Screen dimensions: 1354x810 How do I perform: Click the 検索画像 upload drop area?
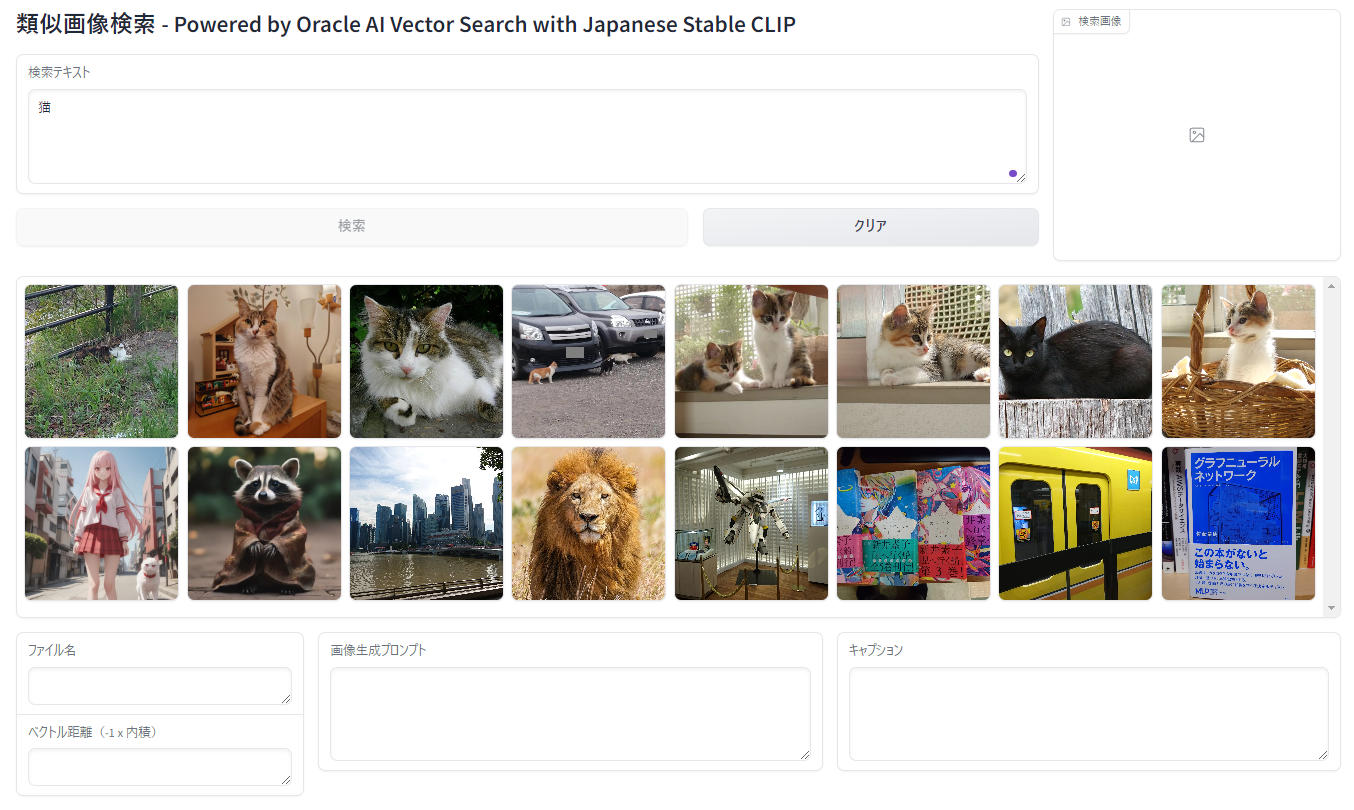point(1197,135)
